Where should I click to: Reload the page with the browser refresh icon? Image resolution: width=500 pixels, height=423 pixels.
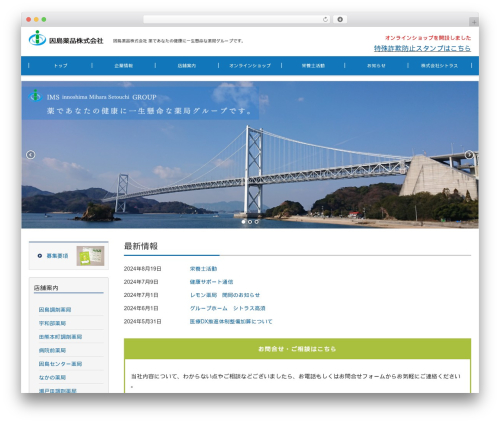(x=325, y=19)
